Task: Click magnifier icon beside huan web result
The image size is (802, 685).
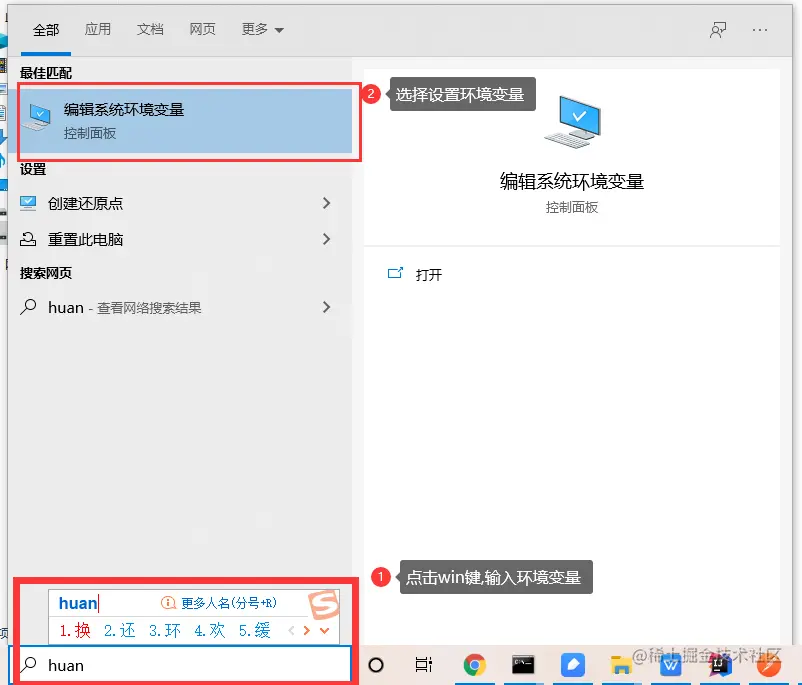Action: (x=28, y=307)
